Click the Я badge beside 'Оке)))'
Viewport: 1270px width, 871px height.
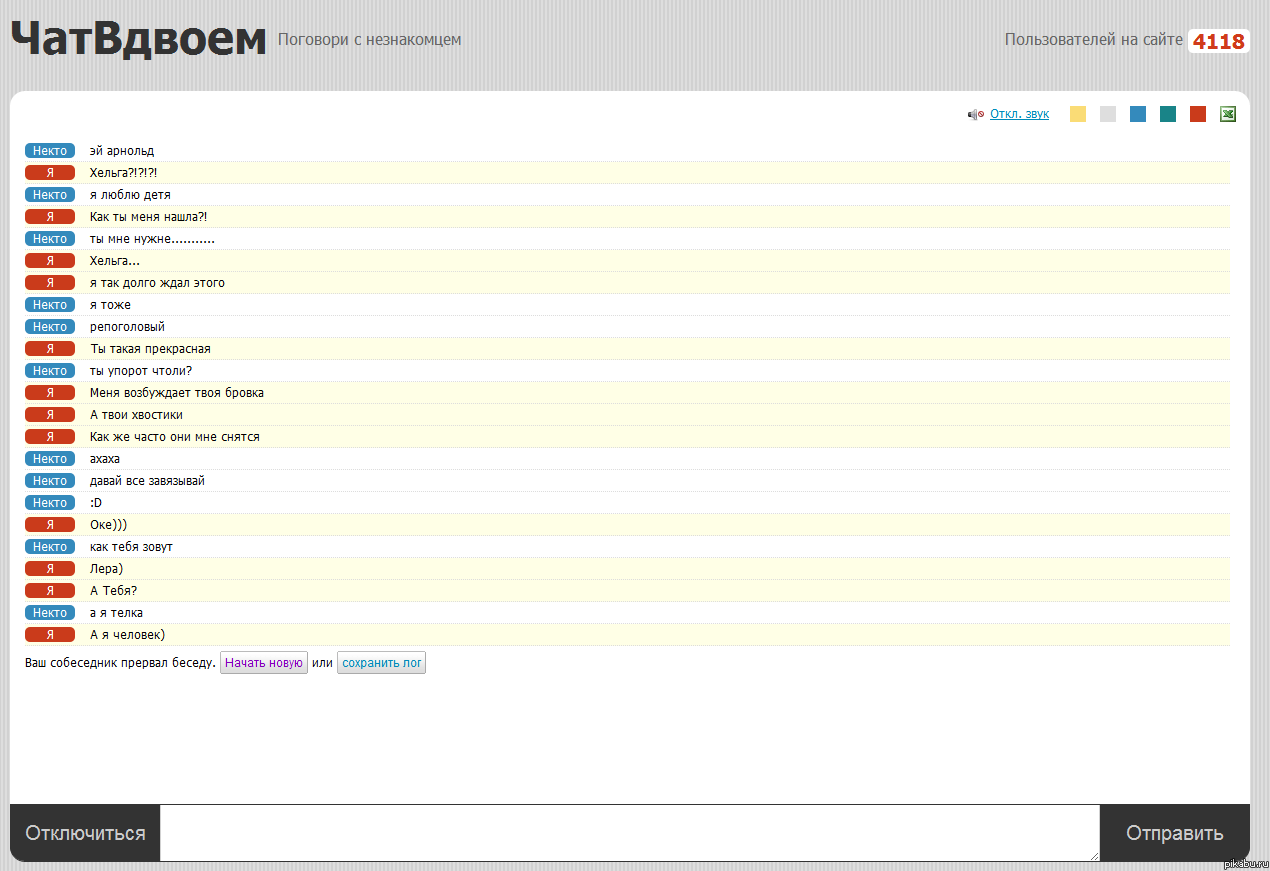pyautogui.click(x=50, y=525)
